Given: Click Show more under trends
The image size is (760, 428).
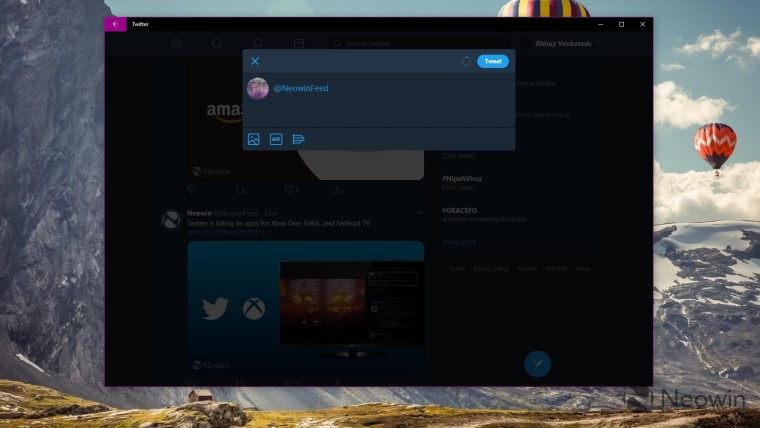Looking at the screenshot, I should click(459, 242).
